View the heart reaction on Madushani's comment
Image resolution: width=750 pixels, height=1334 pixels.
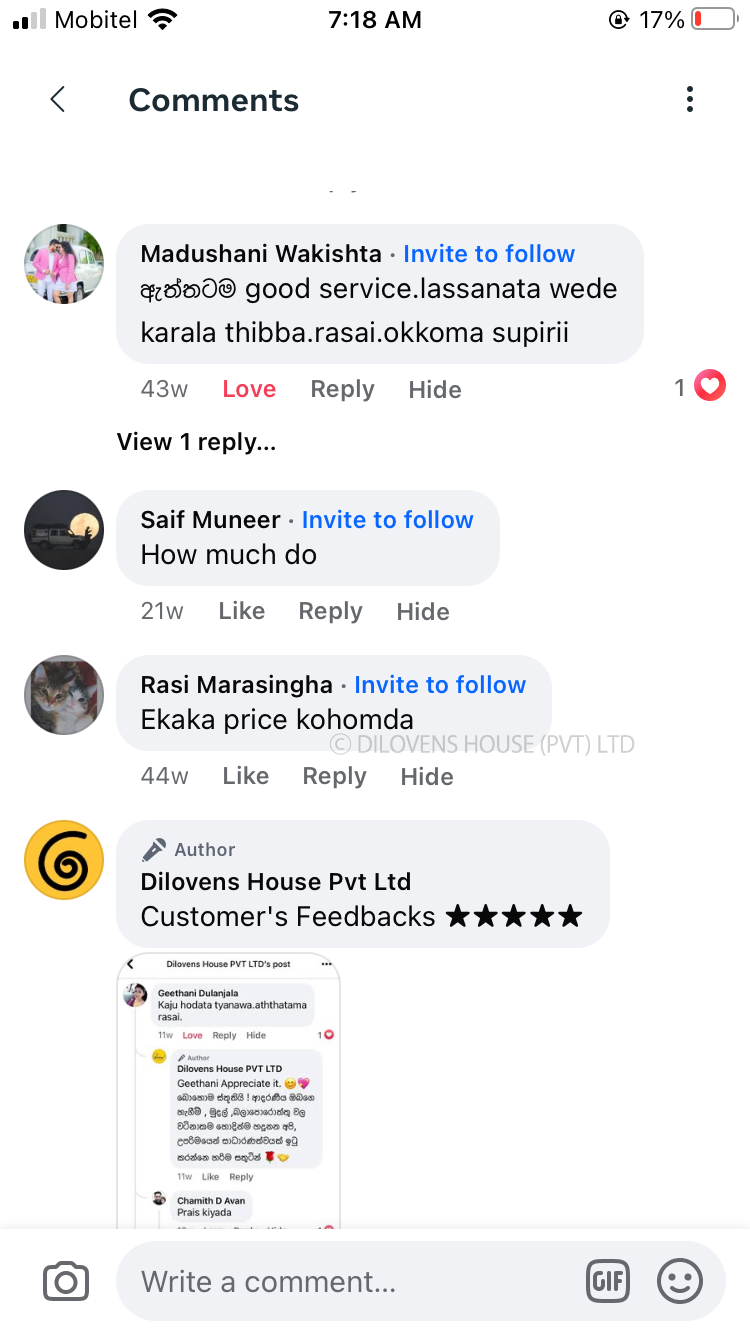click(710, 386)
